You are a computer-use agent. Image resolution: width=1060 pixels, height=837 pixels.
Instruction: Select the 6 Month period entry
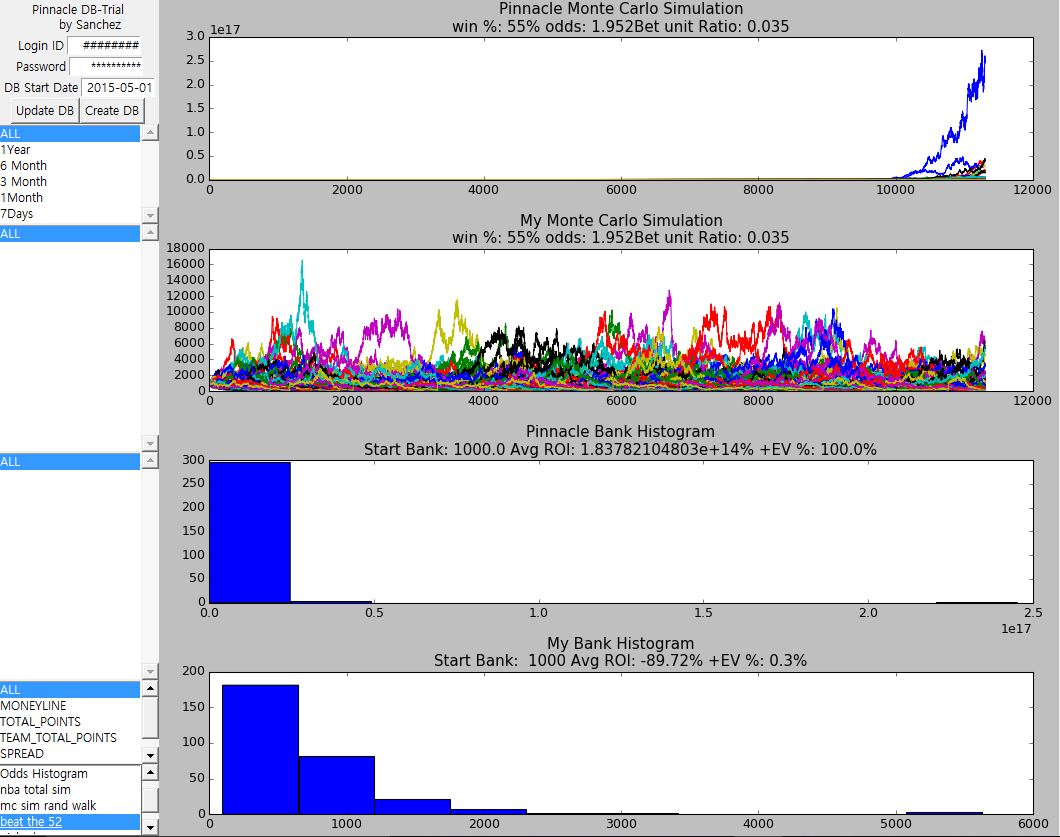click(70, 166)
